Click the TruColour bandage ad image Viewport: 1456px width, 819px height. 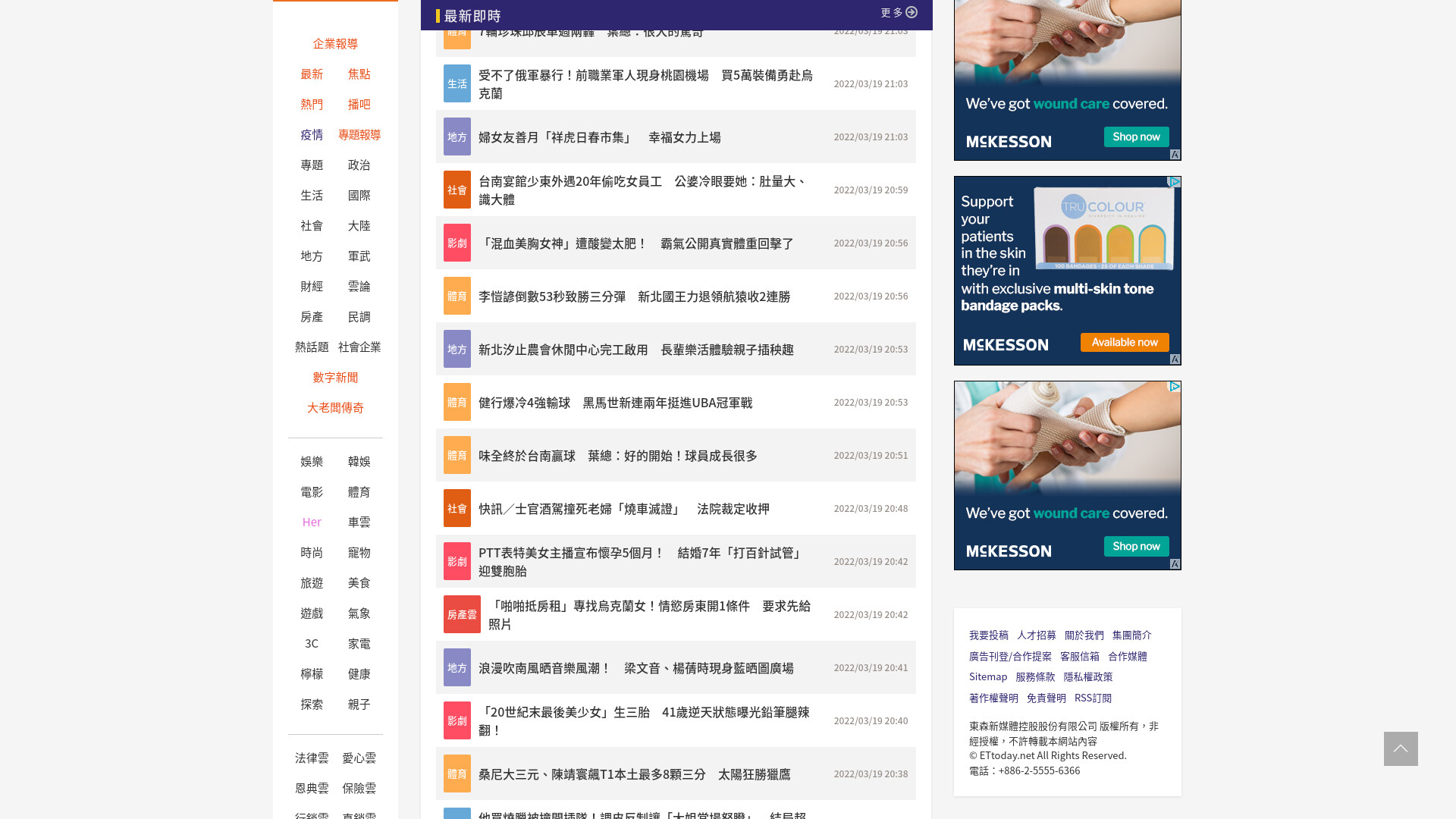pos(1068,271)
